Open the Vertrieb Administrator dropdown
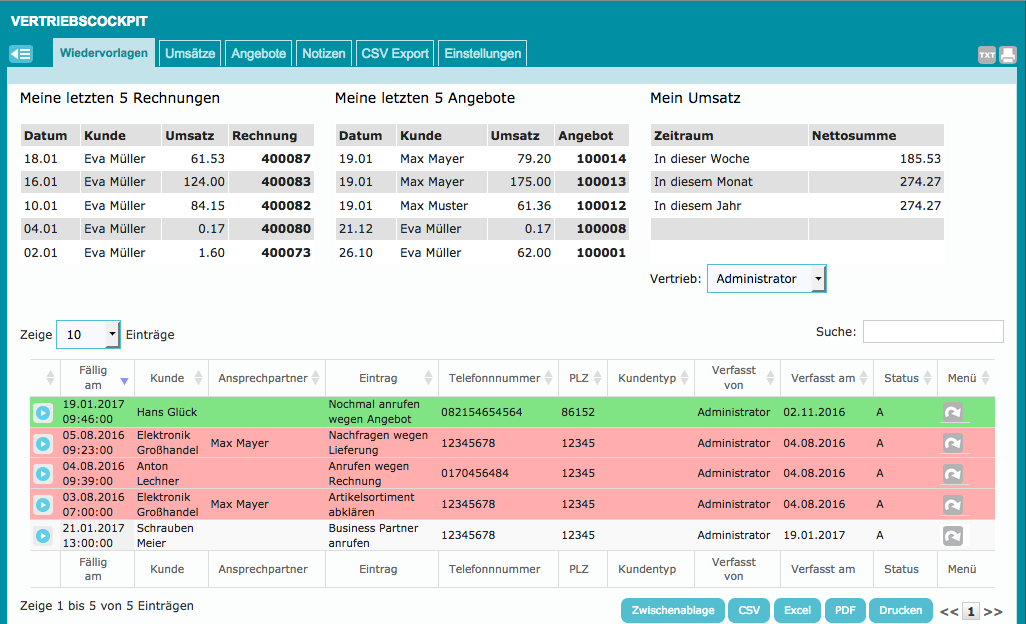Screen dimensions: 1026x624 [766, 279]
